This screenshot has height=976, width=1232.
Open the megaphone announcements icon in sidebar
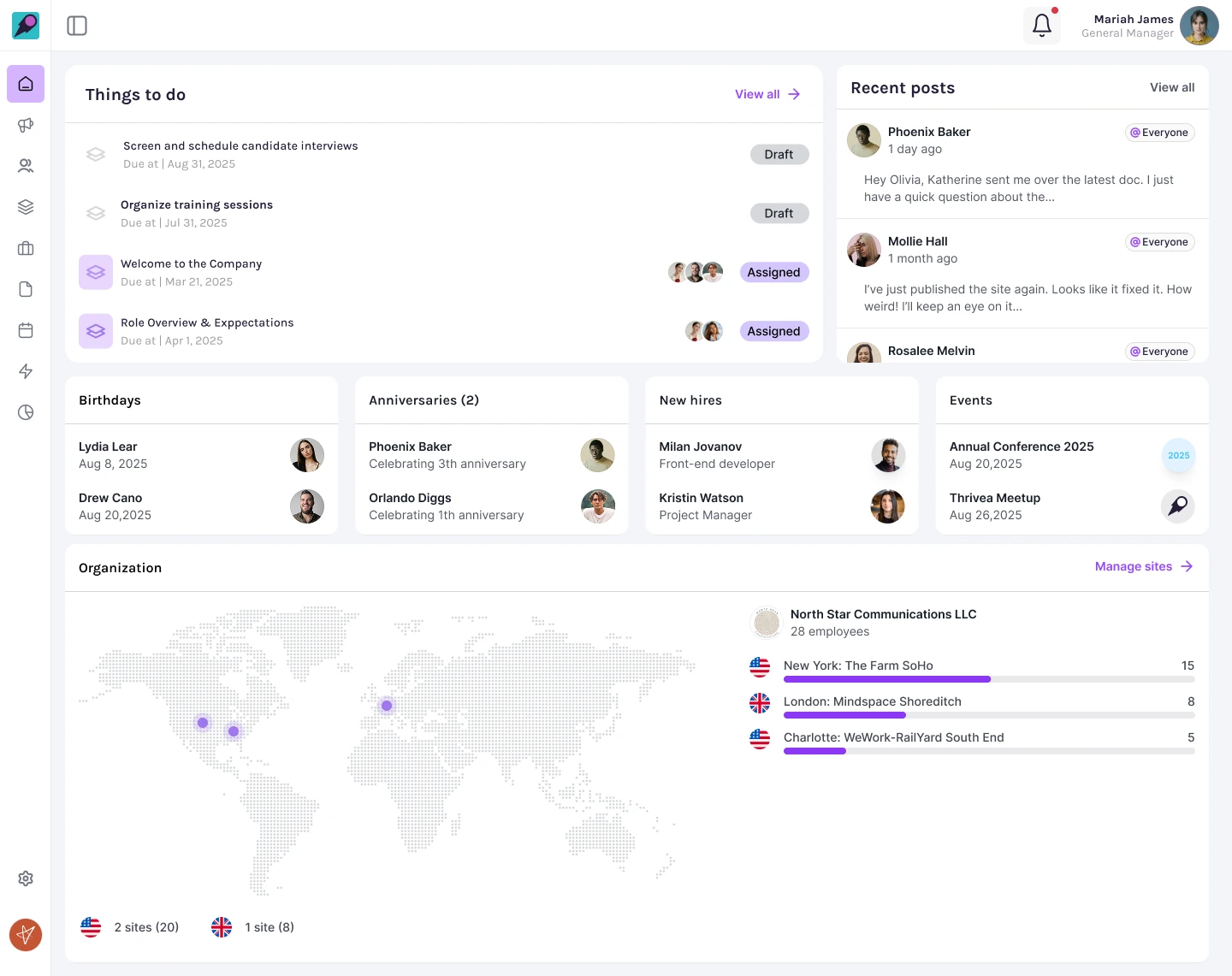click(x=26, y=125)
